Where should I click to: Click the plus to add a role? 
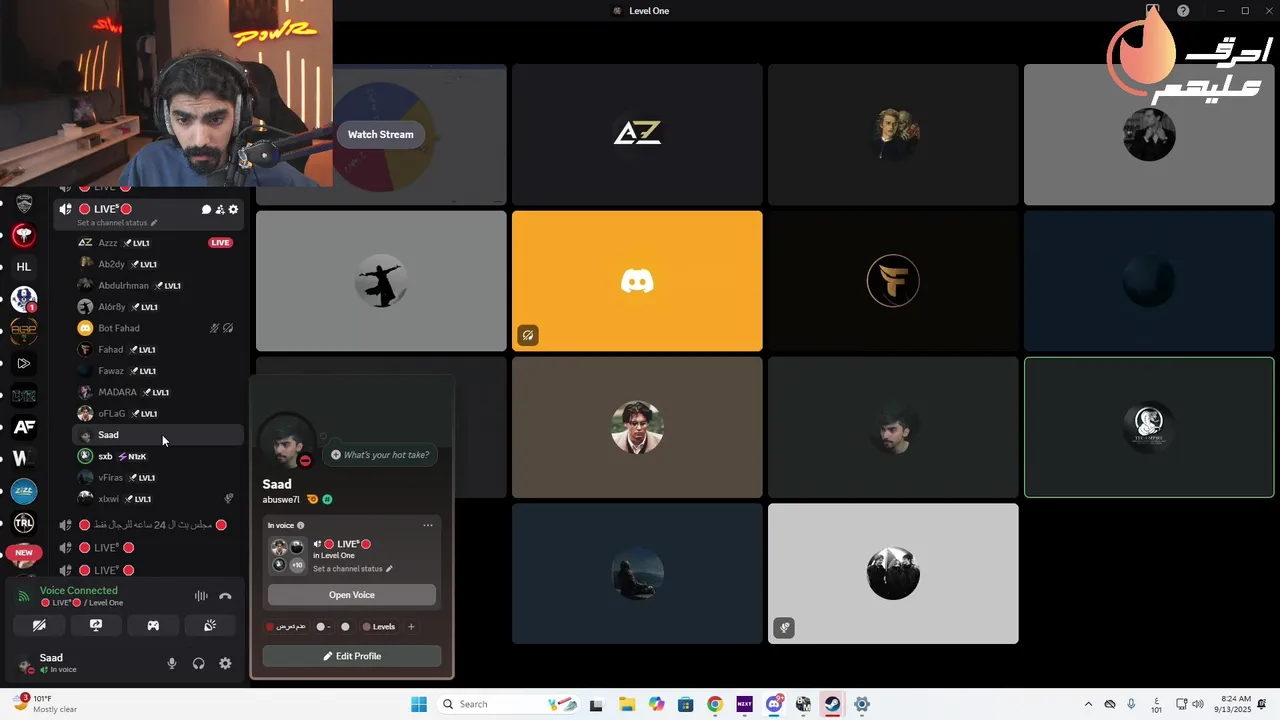[x=411, y=627]
